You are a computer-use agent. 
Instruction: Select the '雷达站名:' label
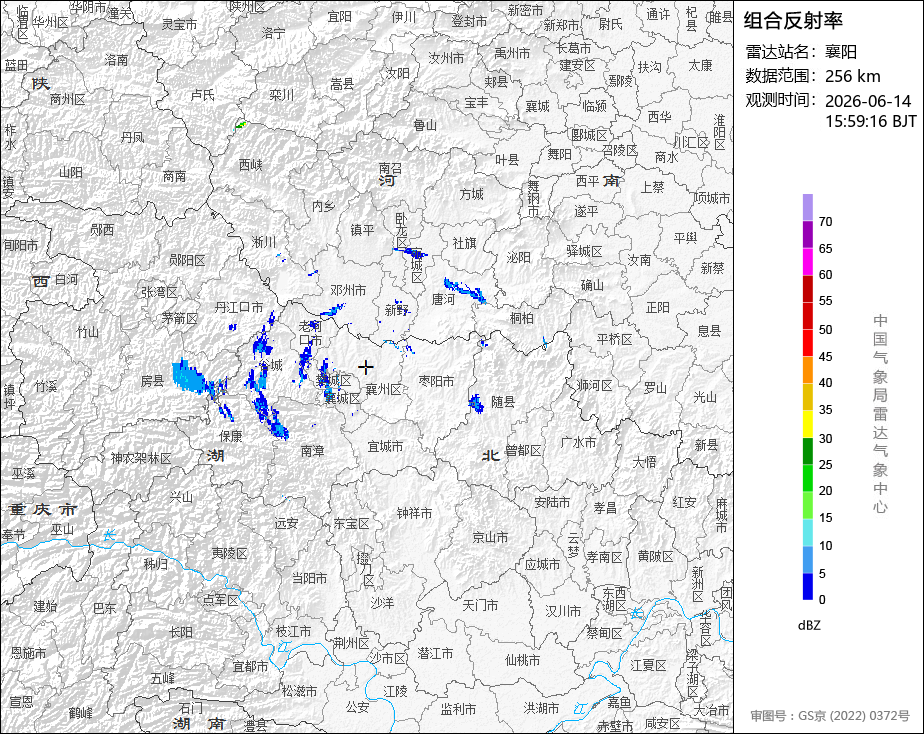(780, 52)
